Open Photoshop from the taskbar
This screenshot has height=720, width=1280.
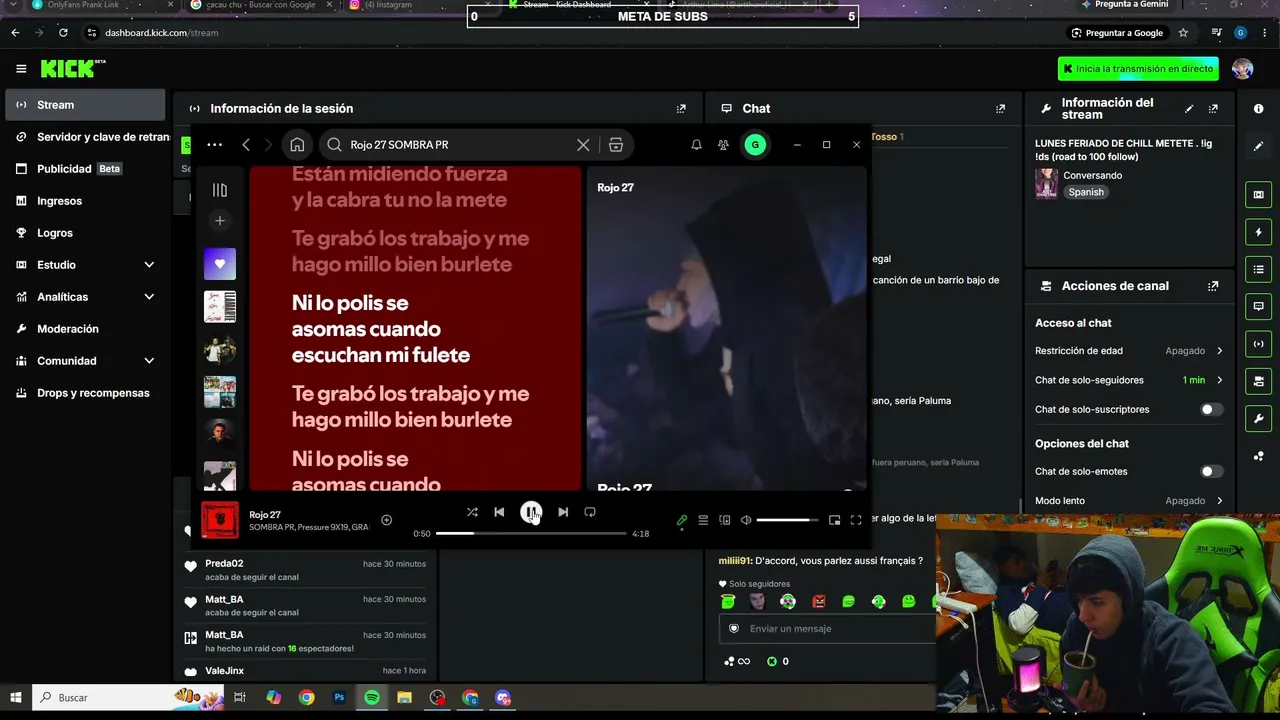pyautogui.click(x=339, y=698)
